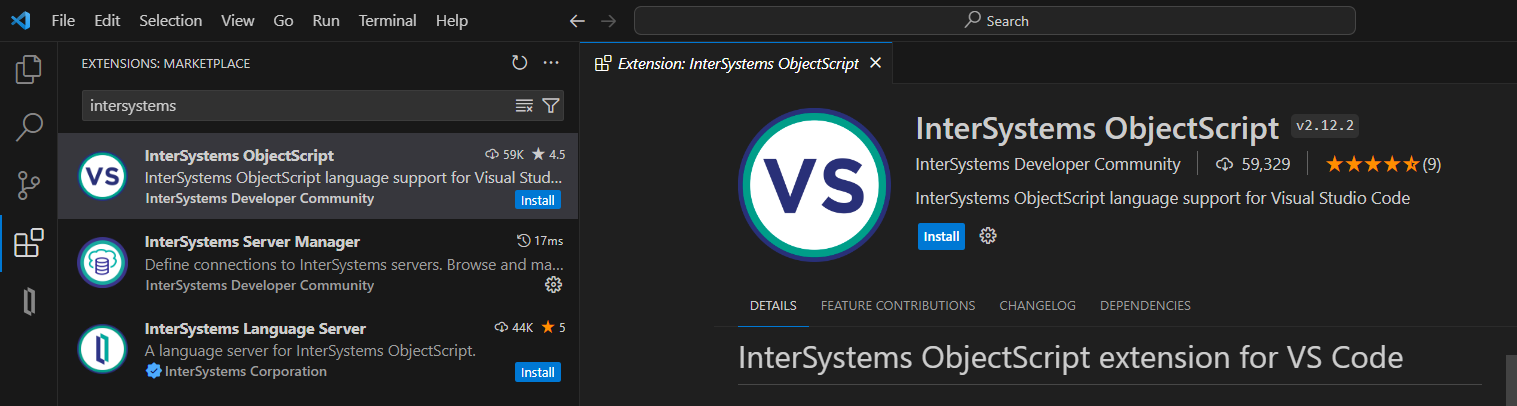Image resolution: width=1517 pixels, height=406 pixels.
Task: Select the Extension: InterSystems ObjectScript editor tab
Action: [x=736, y=63]
